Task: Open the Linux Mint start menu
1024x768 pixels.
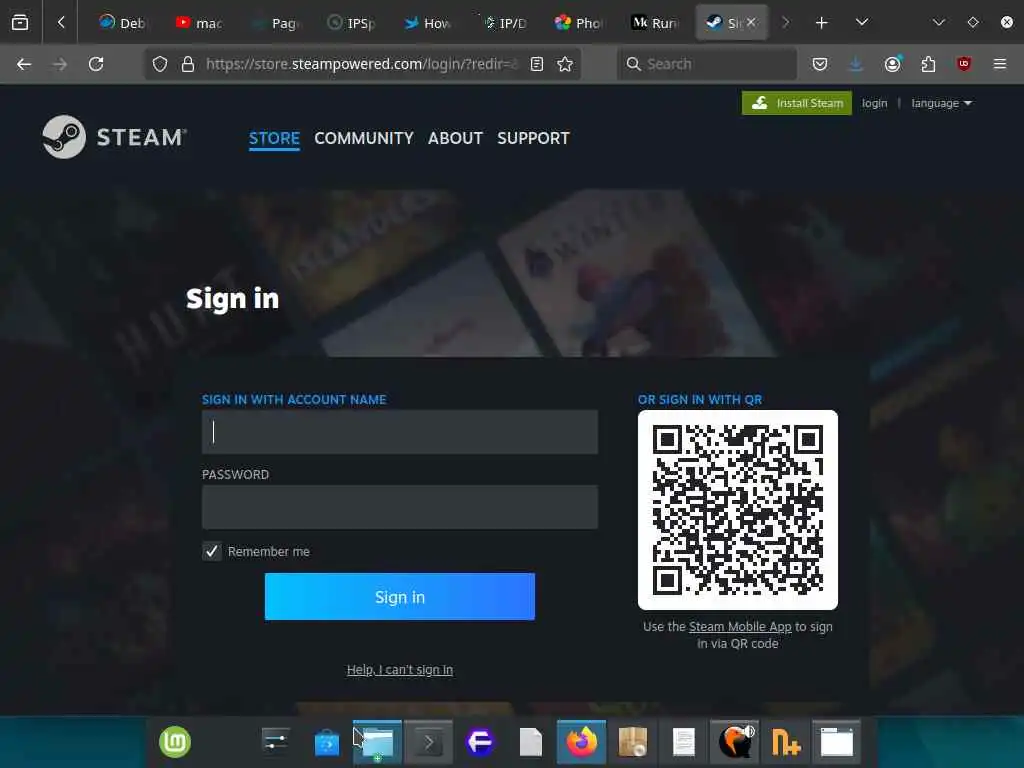Action: coord(175,742)
